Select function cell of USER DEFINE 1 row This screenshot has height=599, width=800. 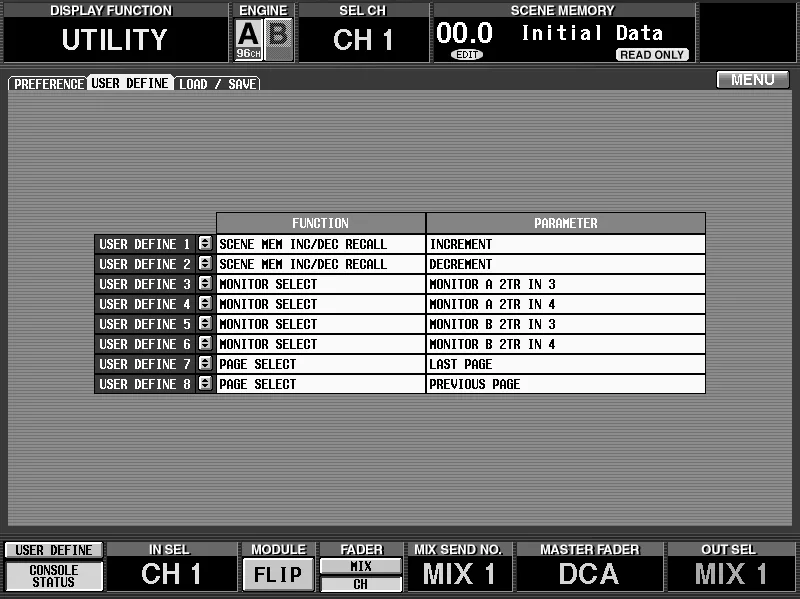point(321,244)
